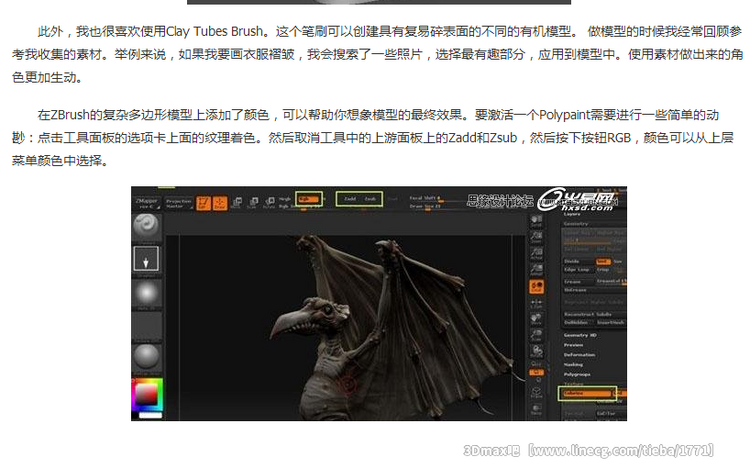The width and height of the screenshot is (750, 468).
Task: Open the gray material sphere
Action: pyautogui.click(x=146, y=357)
